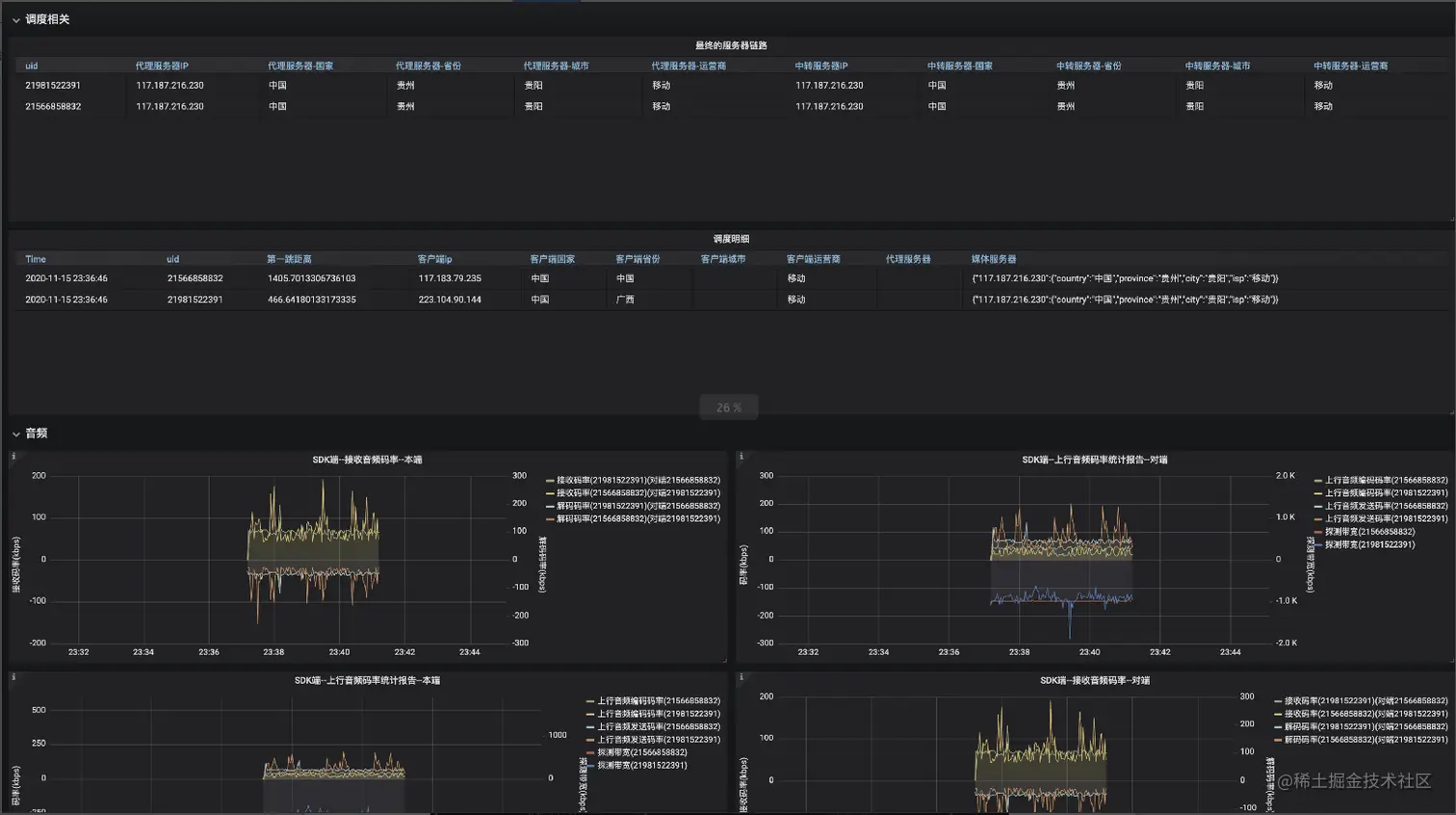
Task: Toggle 上行音频发送码率(21566858832) in 本端 uplink legend
Action: coord(659,726)
